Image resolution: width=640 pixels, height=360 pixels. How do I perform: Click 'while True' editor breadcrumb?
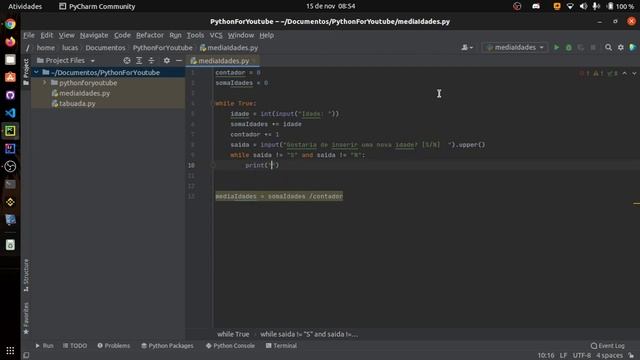pos(233,334)
